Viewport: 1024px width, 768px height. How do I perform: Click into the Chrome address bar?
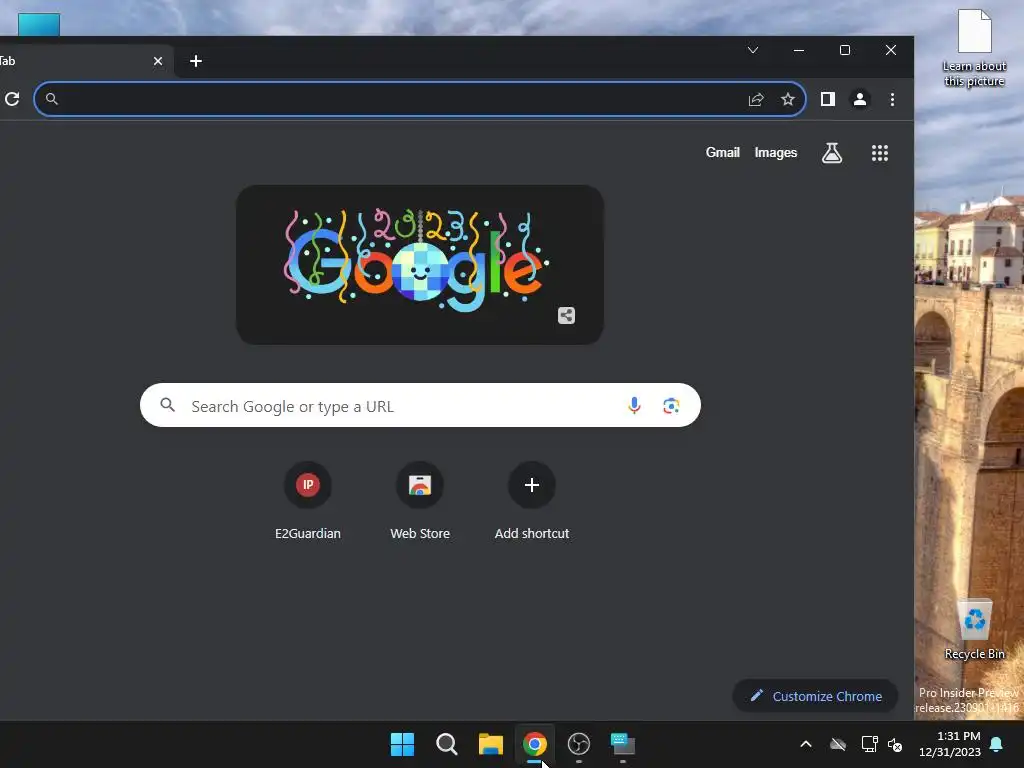(420, 99)
